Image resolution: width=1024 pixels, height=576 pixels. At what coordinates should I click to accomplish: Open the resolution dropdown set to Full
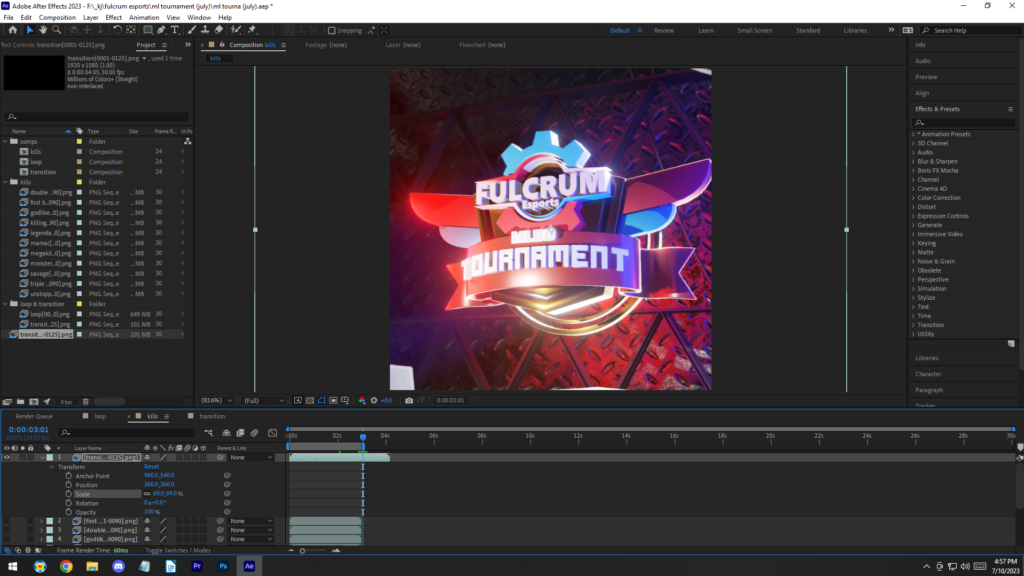tap(265, 401)
